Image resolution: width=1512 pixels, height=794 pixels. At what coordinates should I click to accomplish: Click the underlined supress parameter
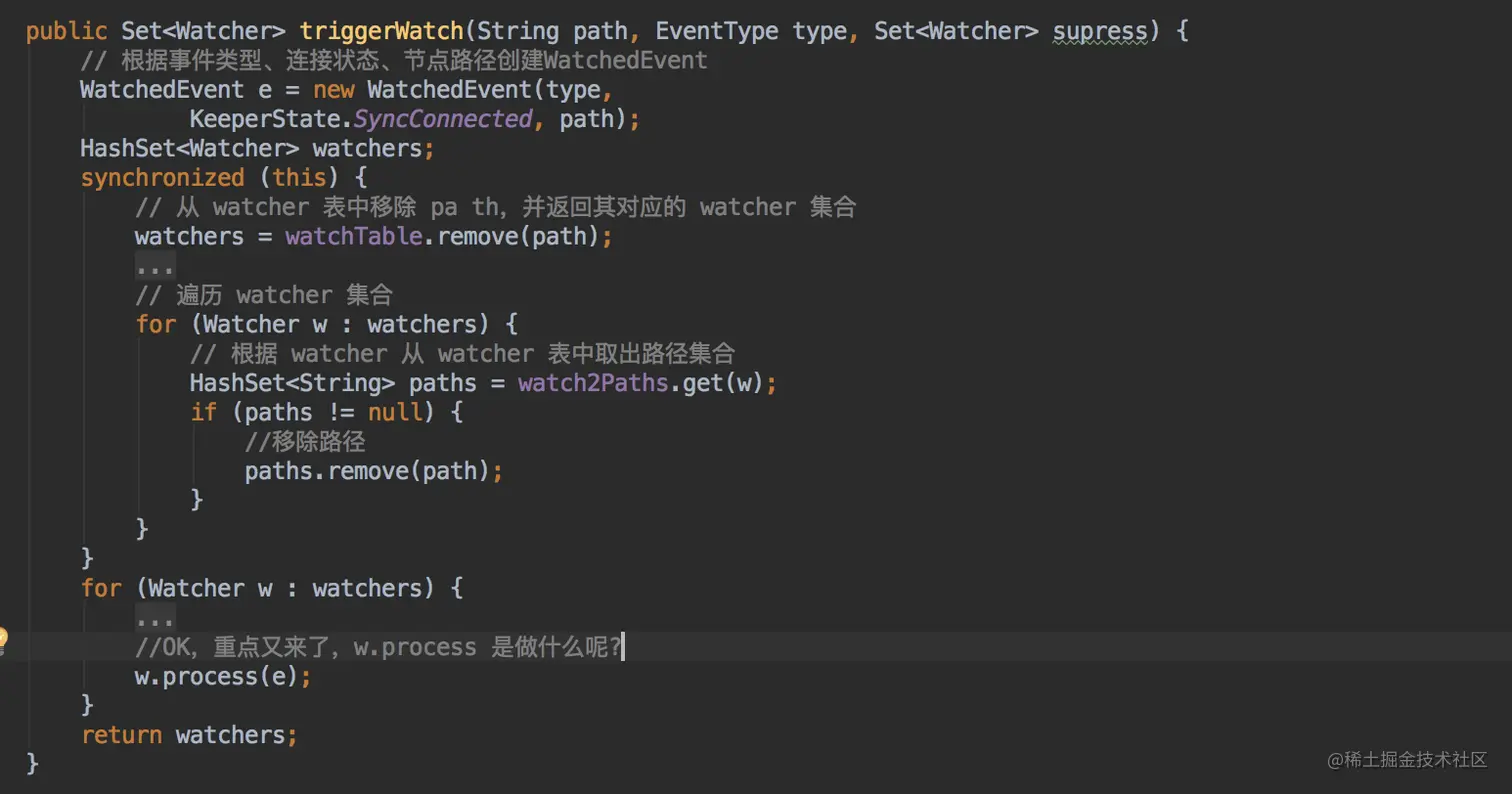click(x=1100, y=31)
